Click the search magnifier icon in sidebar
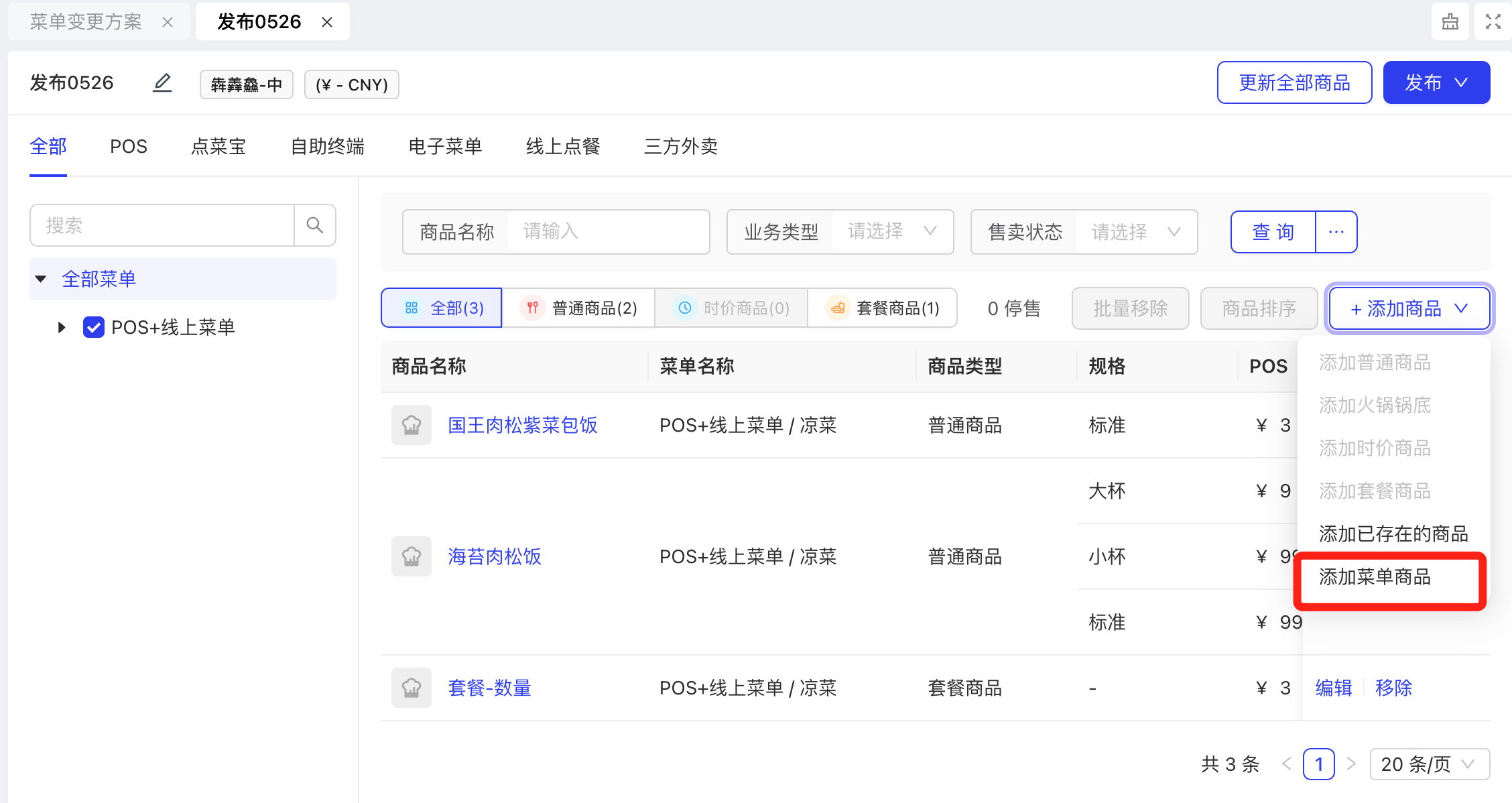The height and width of the screenshot is (803, 1512). tap(315, 225)
